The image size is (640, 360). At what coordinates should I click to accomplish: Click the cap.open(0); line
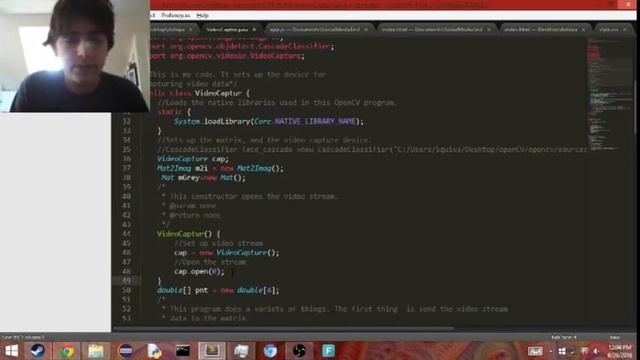click(199, 271)
